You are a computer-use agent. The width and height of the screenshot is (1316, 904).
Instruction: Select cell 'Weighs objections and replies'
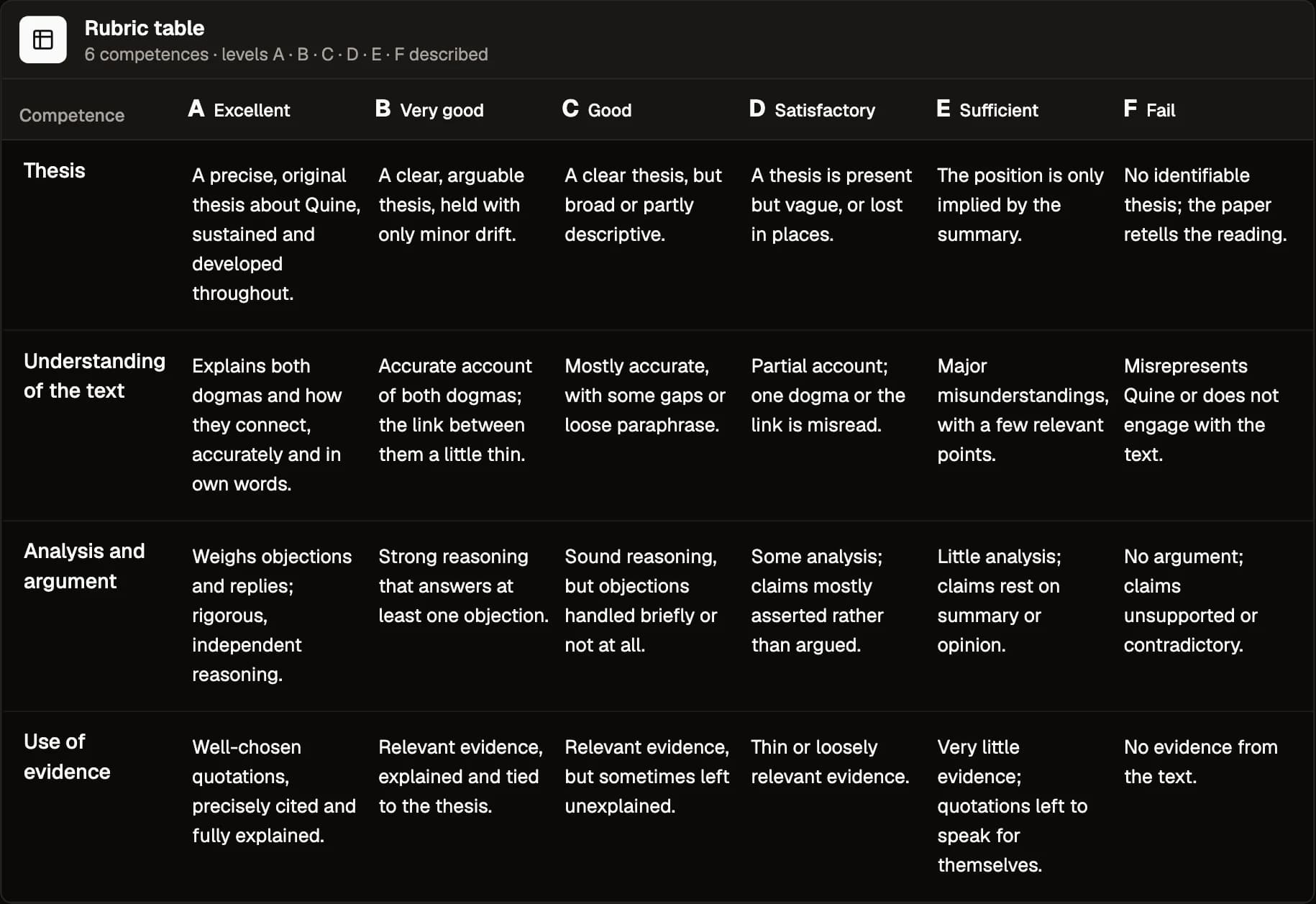click(x=272, y=616)
